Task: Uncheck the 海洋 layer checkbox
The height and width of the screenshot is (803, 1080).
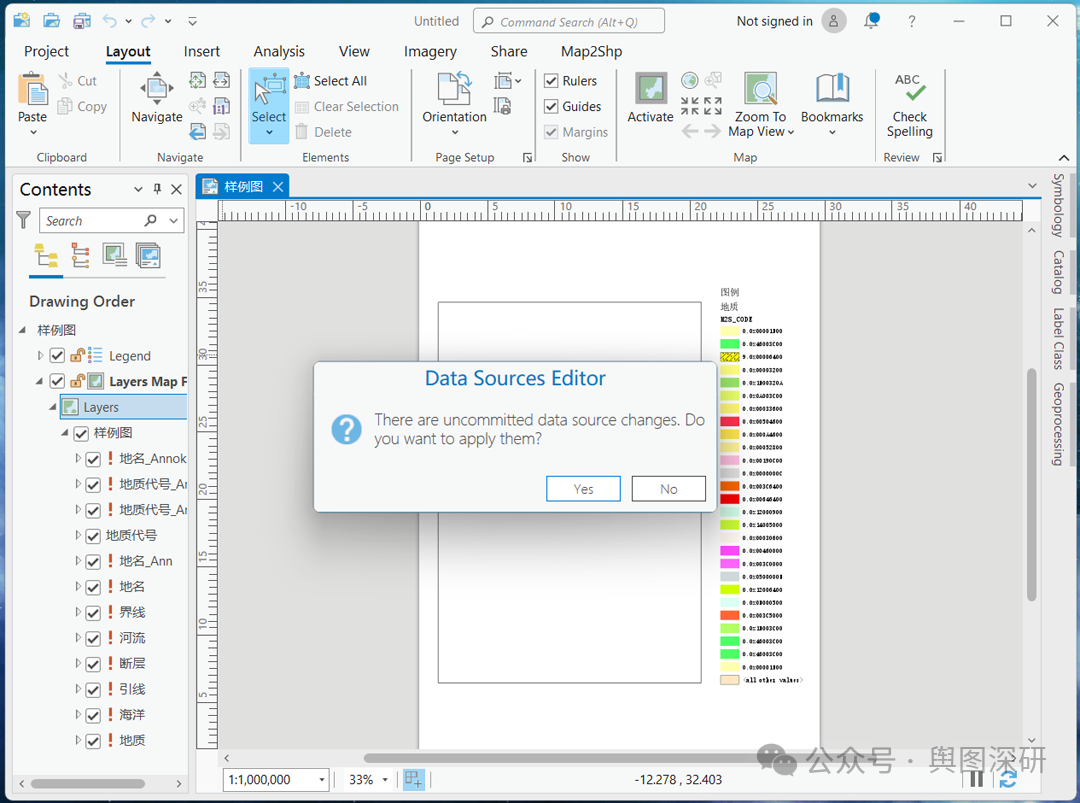Action: tap(93, 716)
